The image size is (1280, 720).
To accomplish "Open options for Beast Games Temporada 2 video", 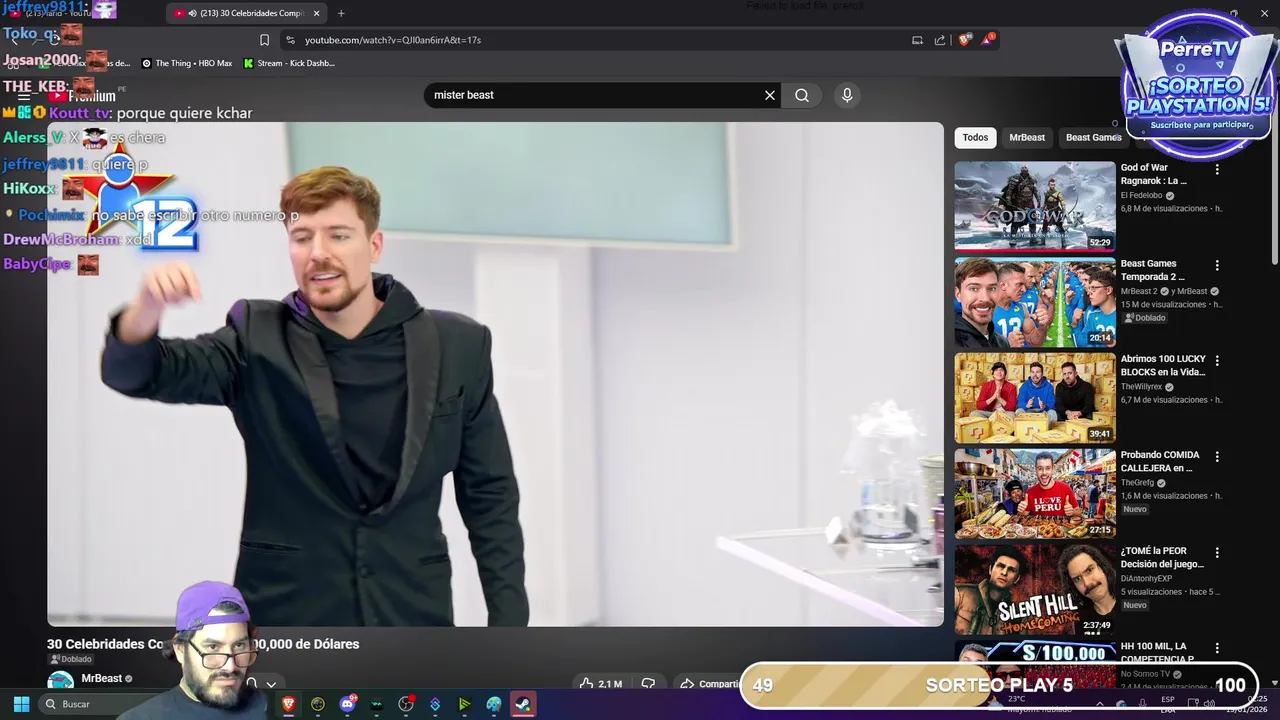I will (x=1217, y=266).
